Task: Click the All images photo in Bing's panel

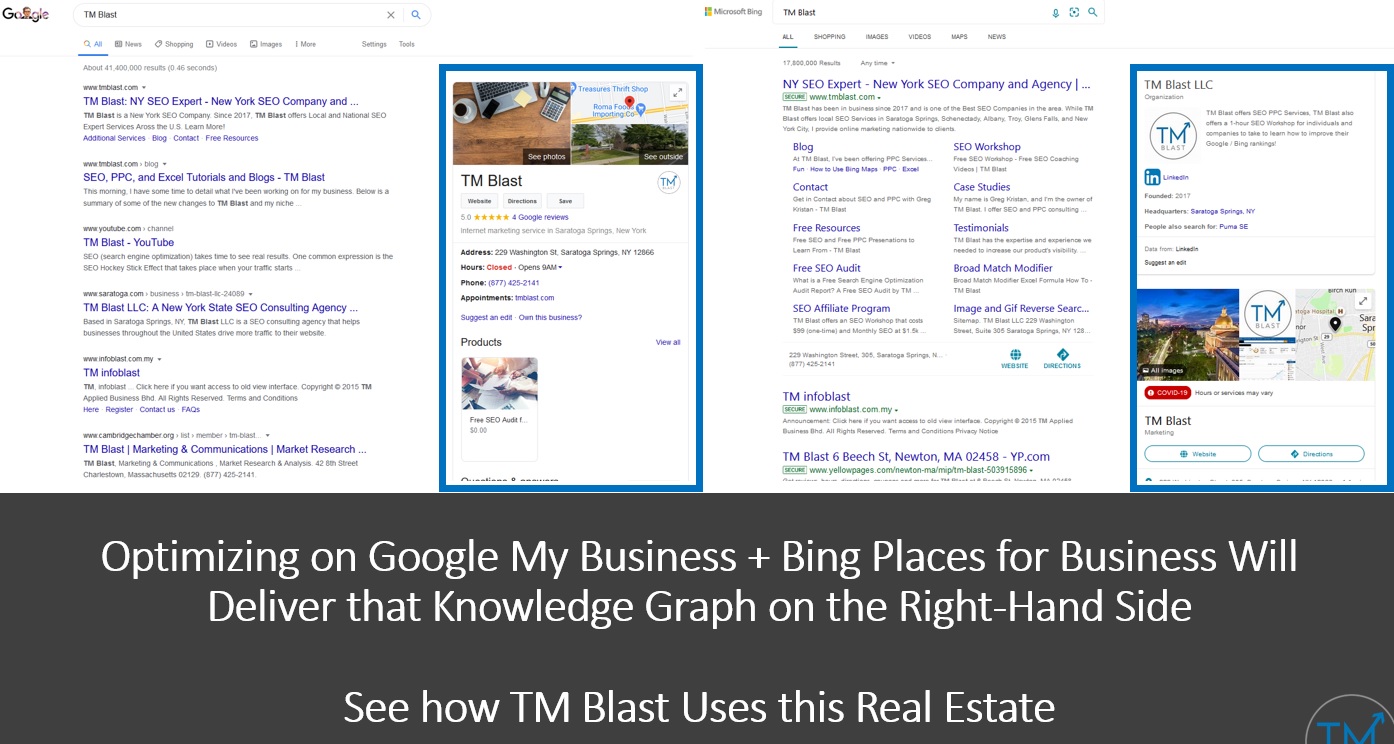Action: click(x=1189, y=334)
